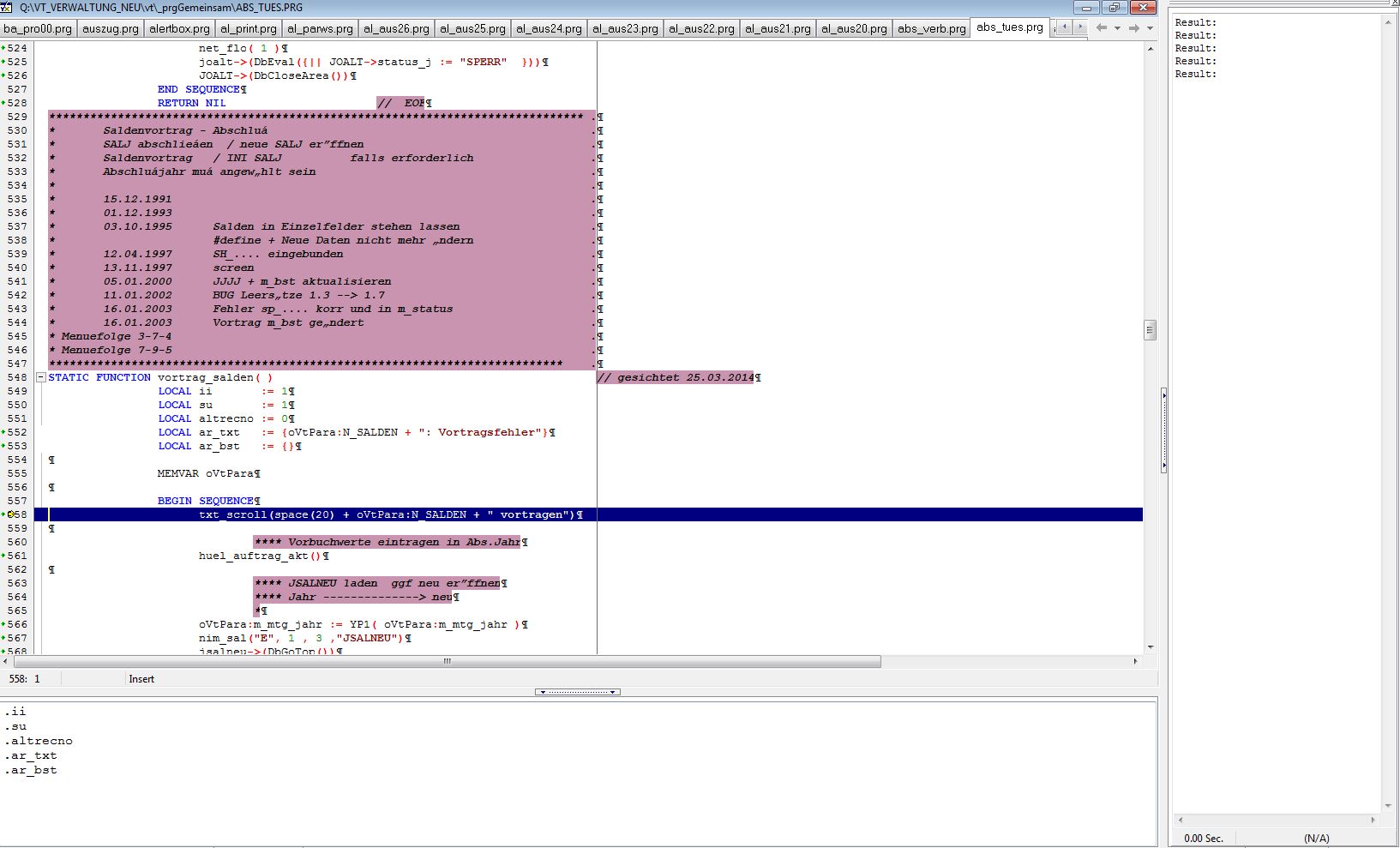
Task: Click the application icon in title bar
Action: tap(7, 7)
